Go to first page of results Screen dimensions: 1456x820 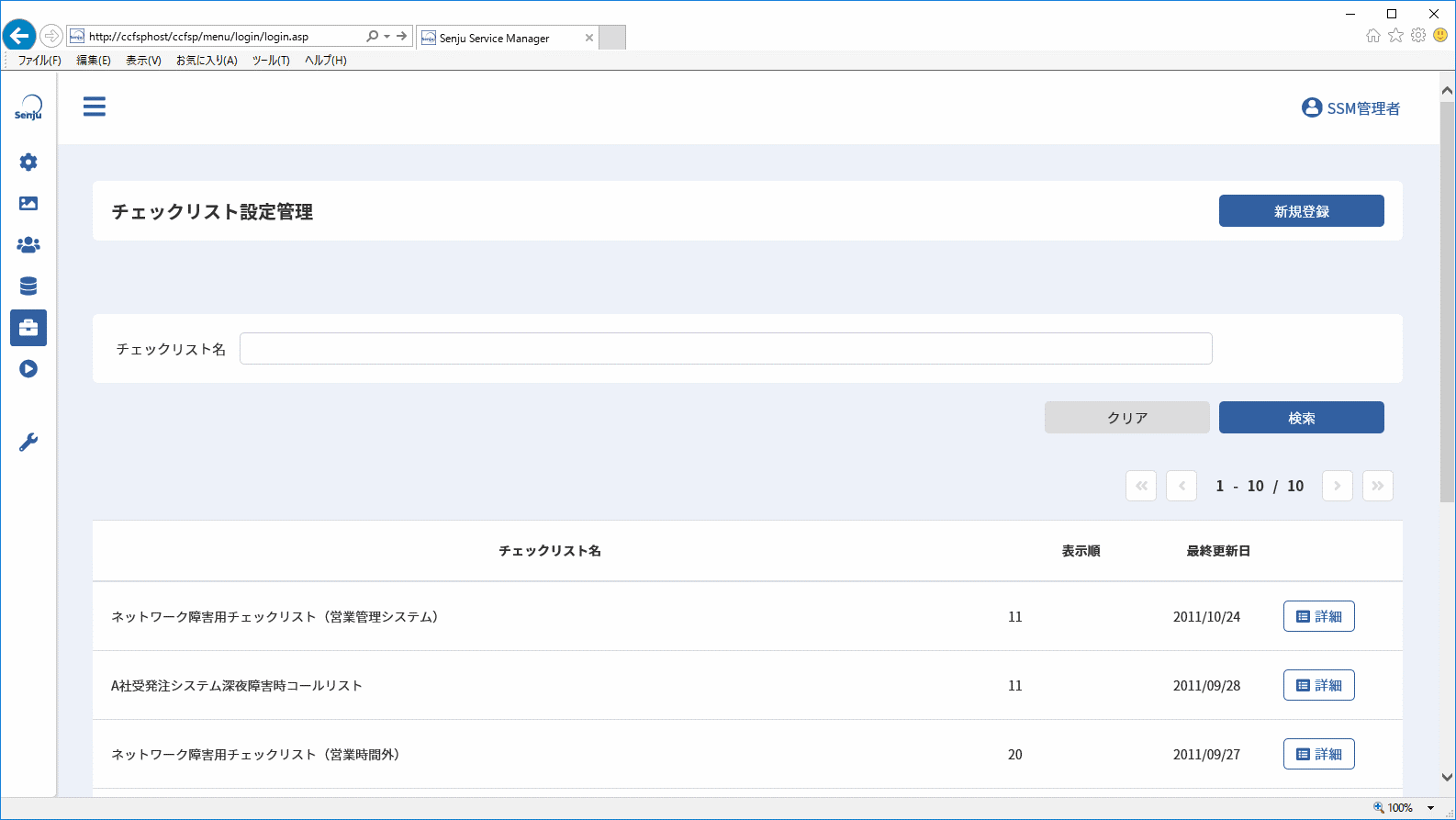pos(1141,486)
